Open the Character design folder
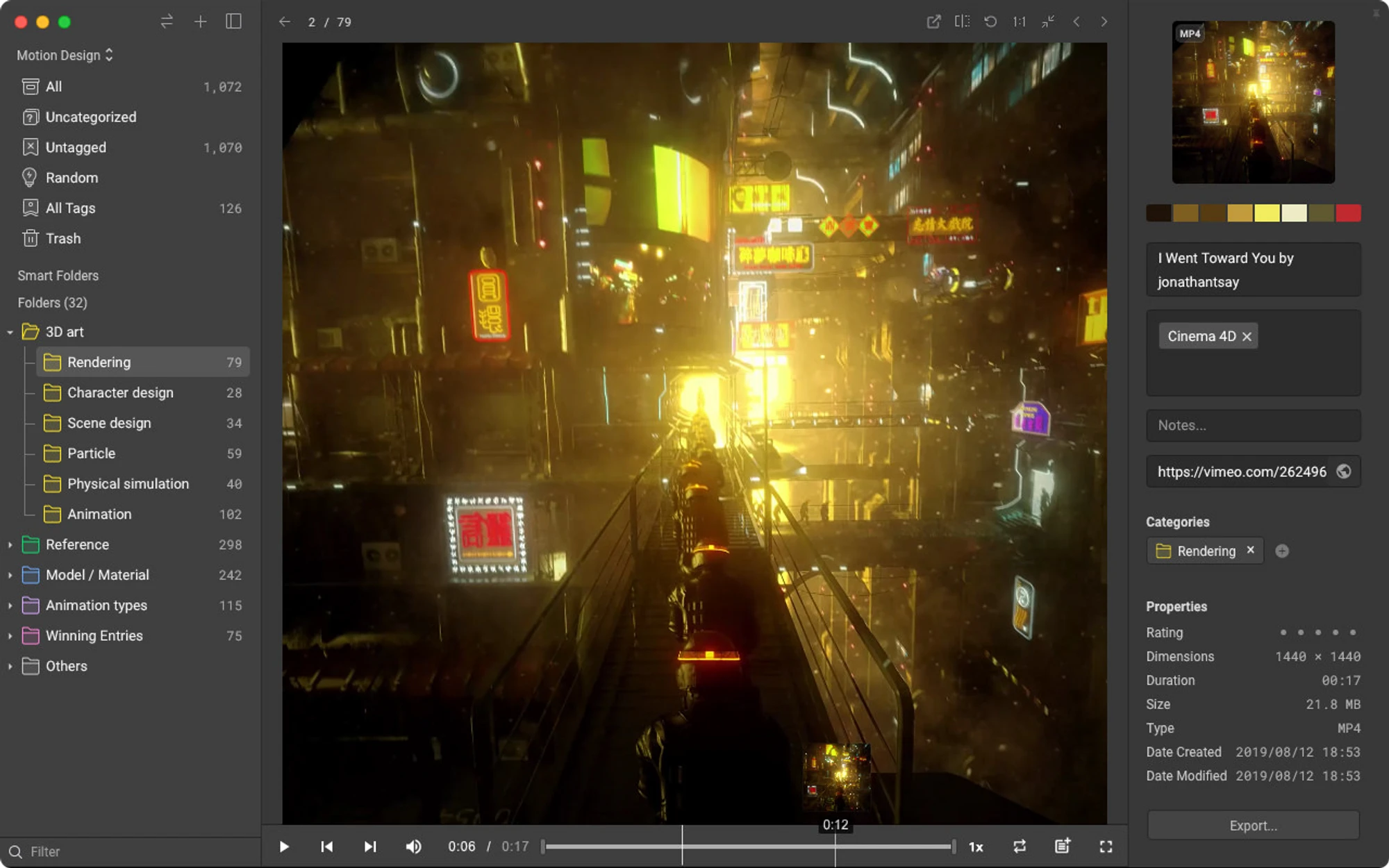This screenshot has height=868, width=1389. click(142, 393)
